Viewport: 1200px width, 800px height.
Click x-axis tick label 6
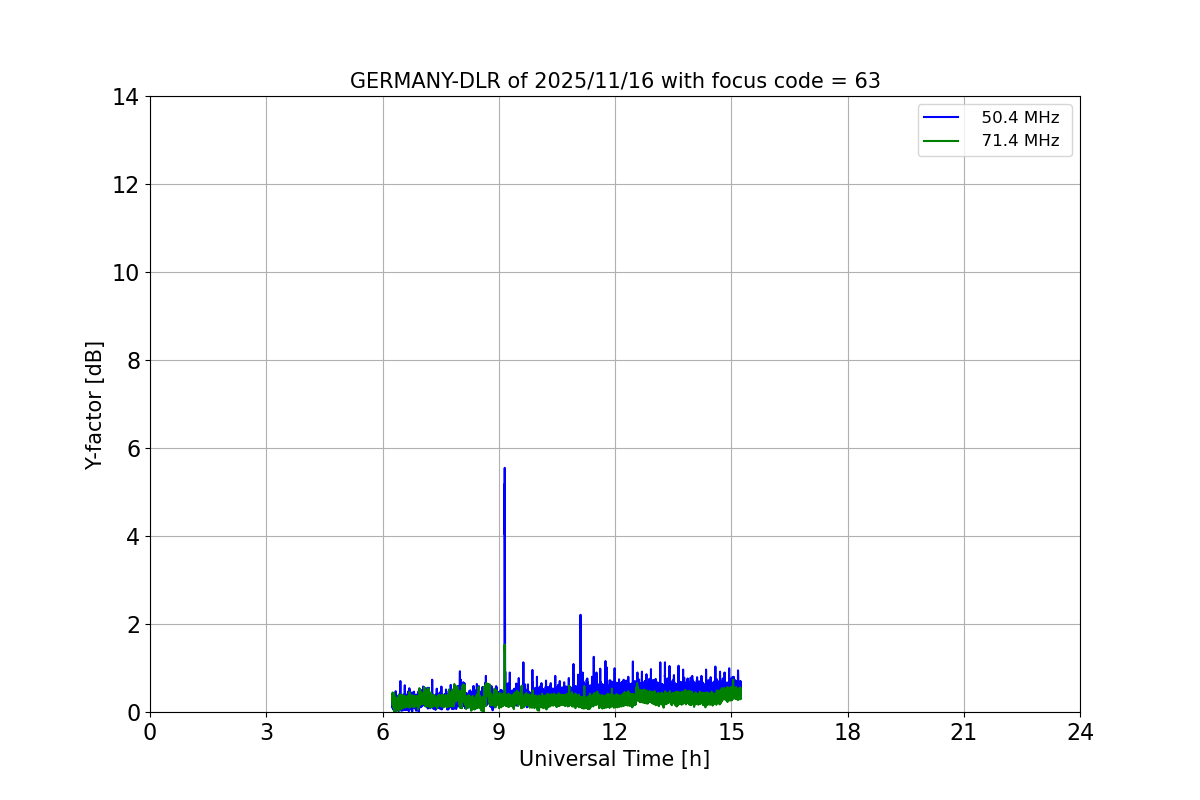[383, 732]
